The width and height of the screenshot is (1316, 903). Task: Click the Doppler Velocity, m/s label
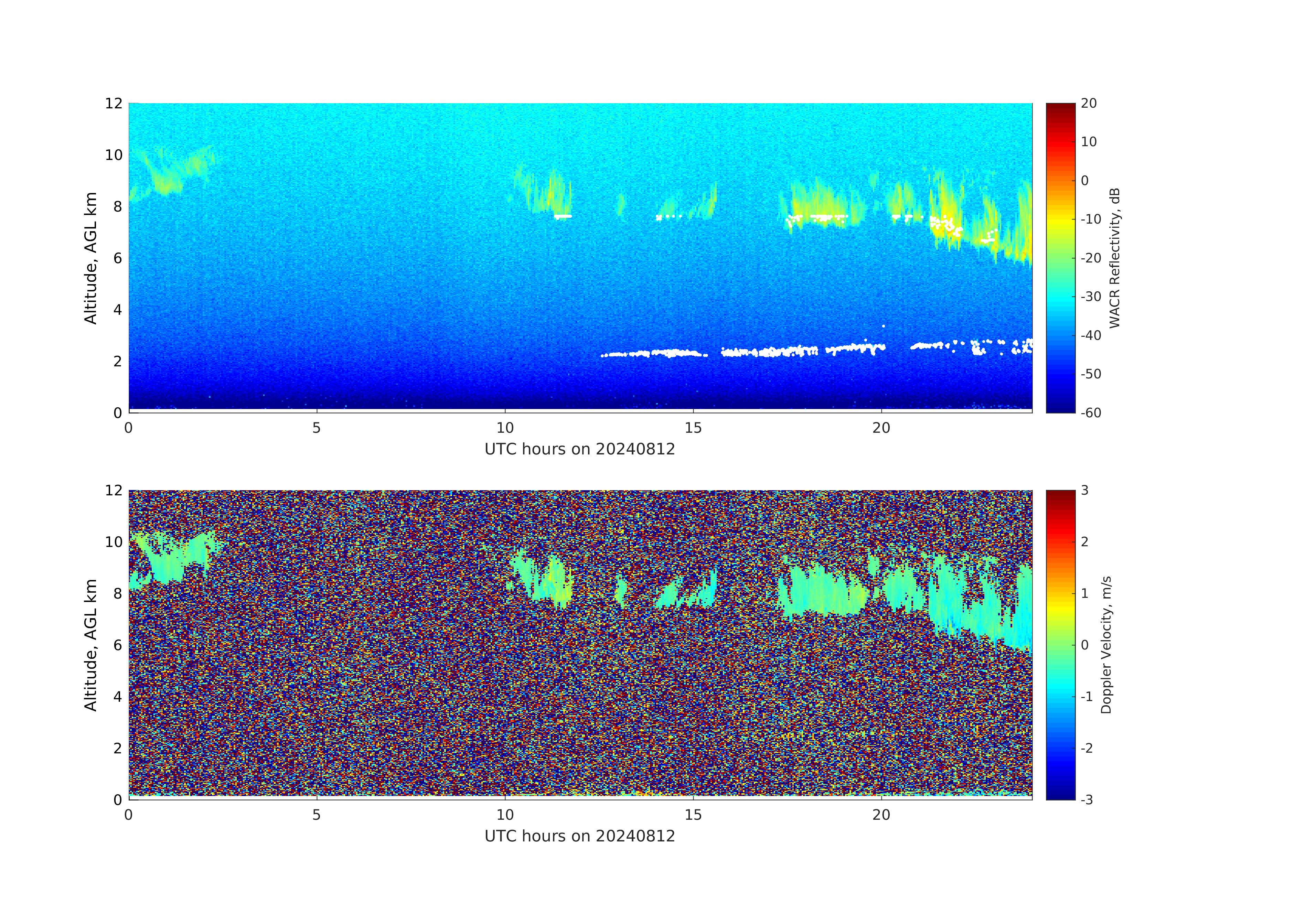coord(1106,644)
